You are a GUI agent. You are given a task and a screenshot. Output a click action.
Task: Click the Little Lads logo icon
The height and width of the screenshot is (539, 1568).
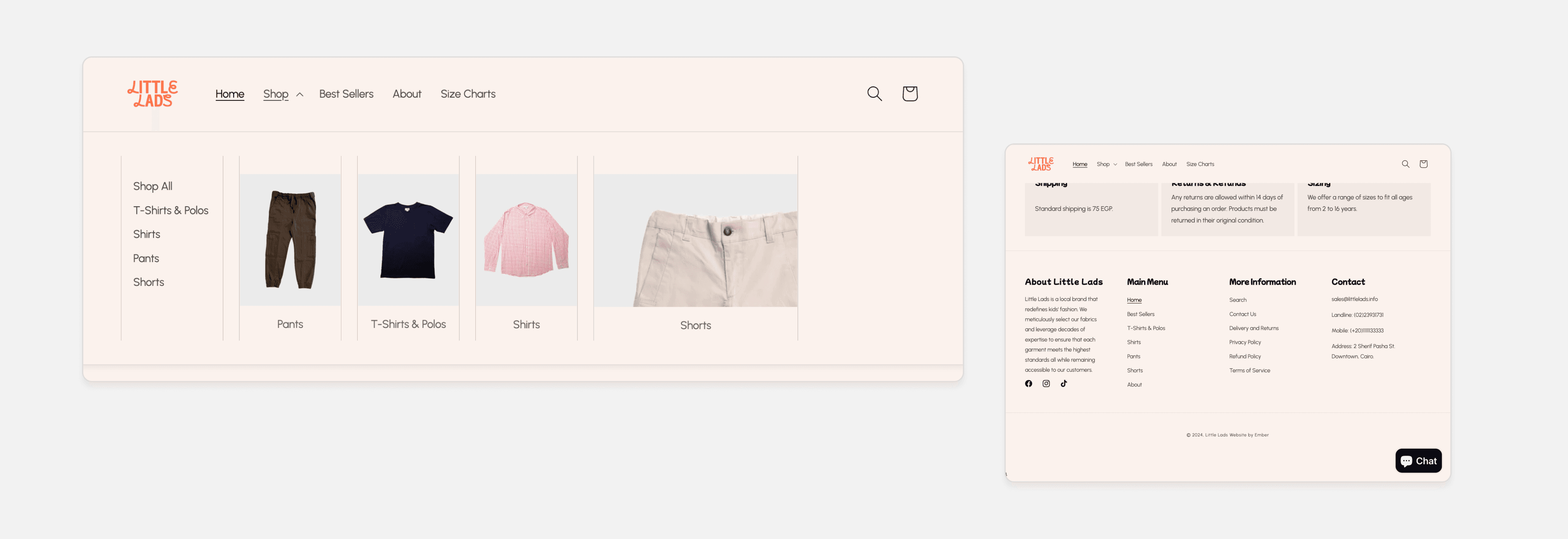coord(152,93)
